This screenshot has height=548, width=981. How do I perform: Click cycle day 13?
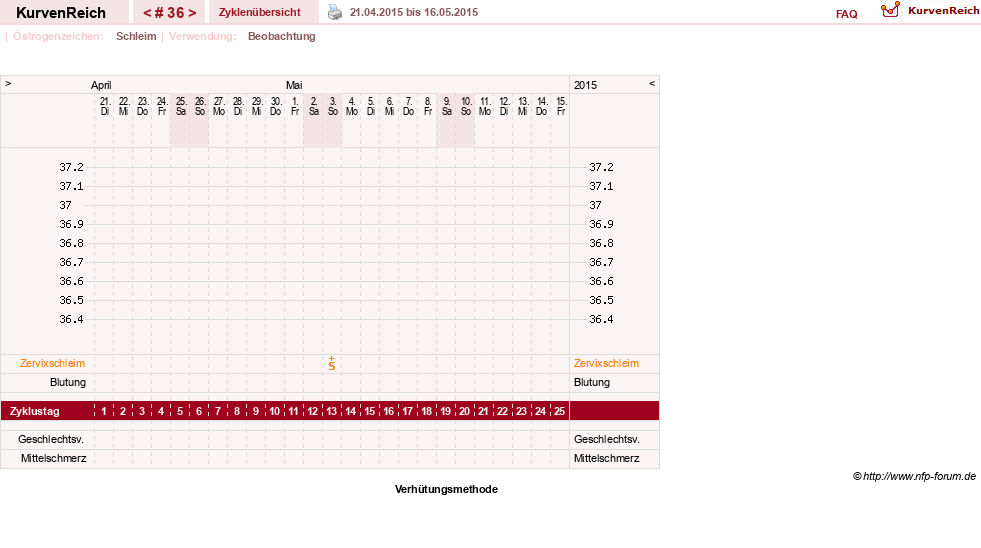pyautogui.click(x=332, y=411)
